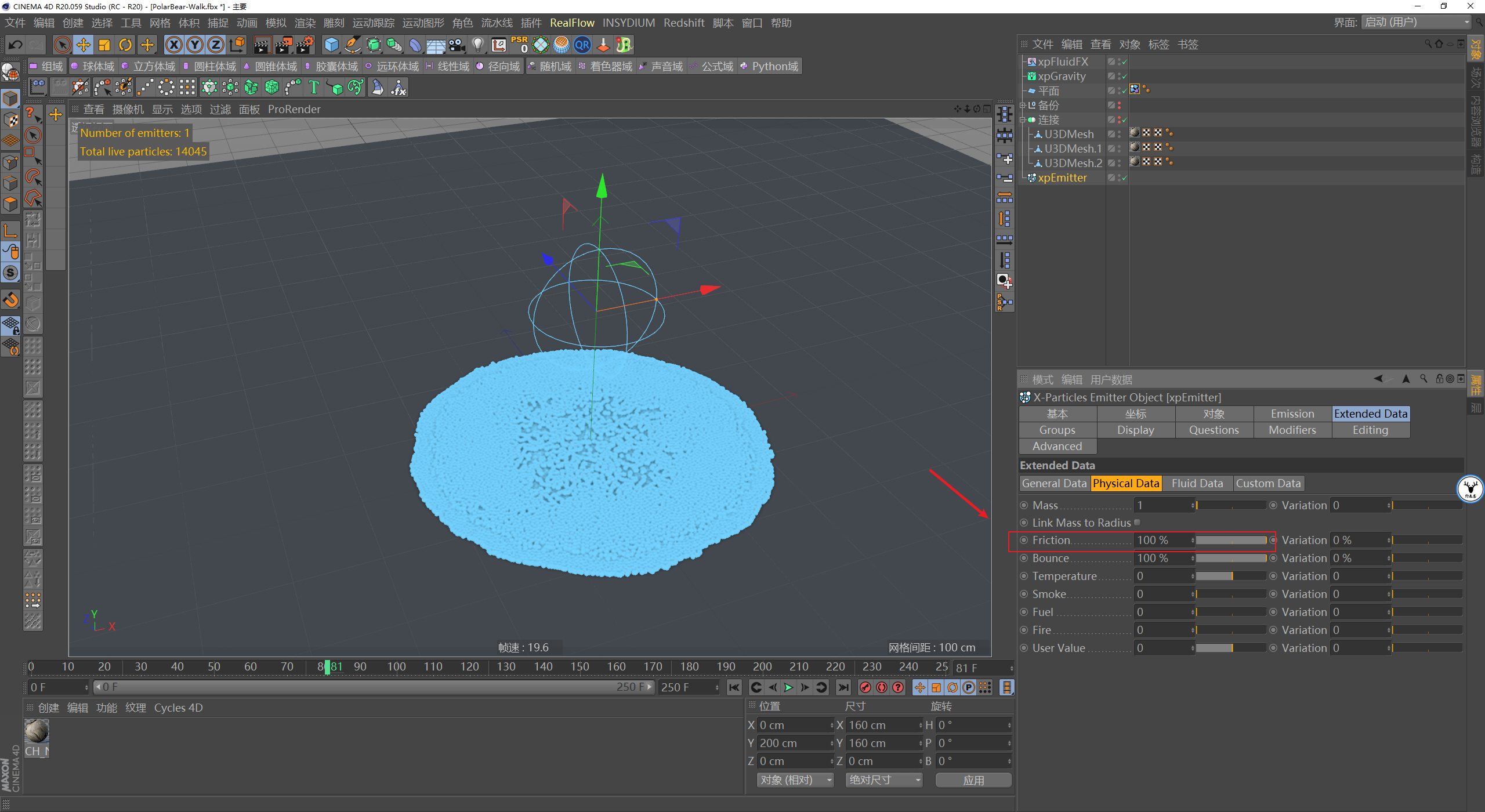This screenshot has width=1485, height=812.
Task: Open the RealFlow menu
Action: click(x=571, y=23)
